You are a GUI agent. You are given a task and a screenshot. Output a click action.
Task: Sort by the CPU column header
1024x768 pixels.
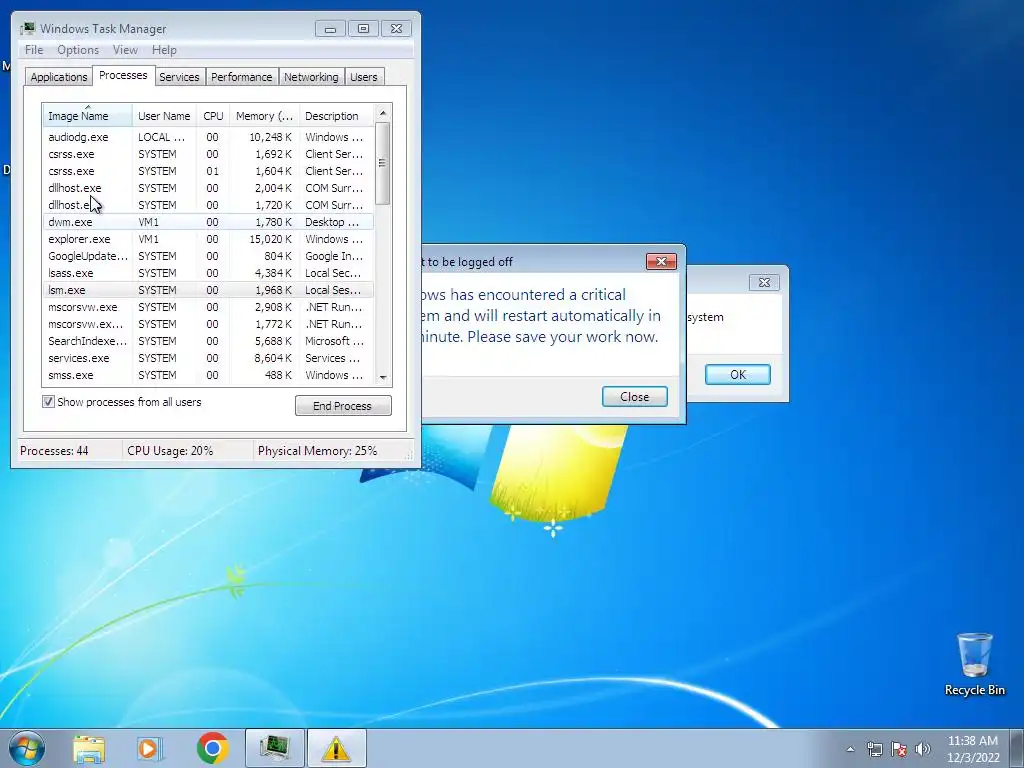[x=213, y=116]
